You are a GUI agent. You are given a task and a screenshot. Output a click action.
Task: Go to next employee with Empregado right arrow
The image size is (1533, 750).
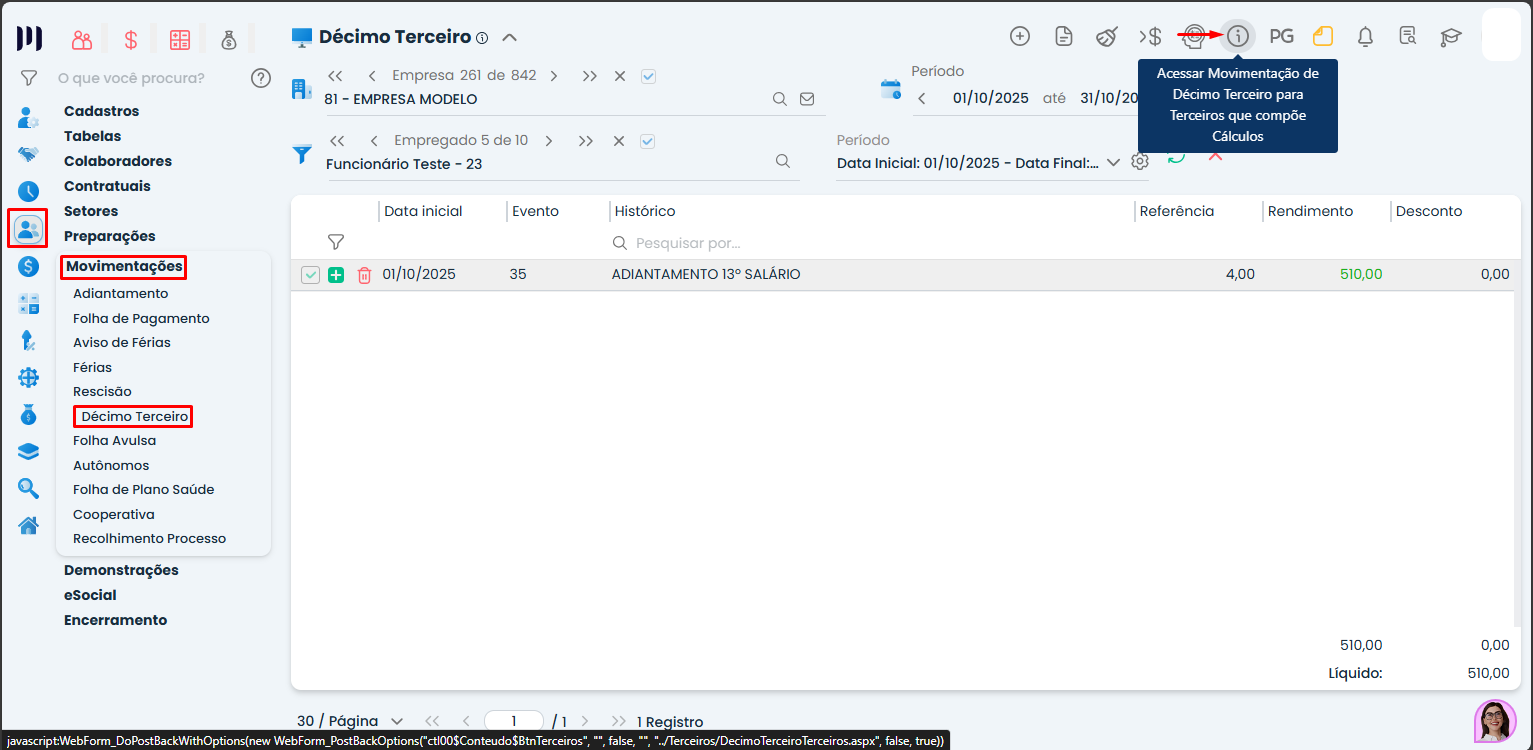550,141
